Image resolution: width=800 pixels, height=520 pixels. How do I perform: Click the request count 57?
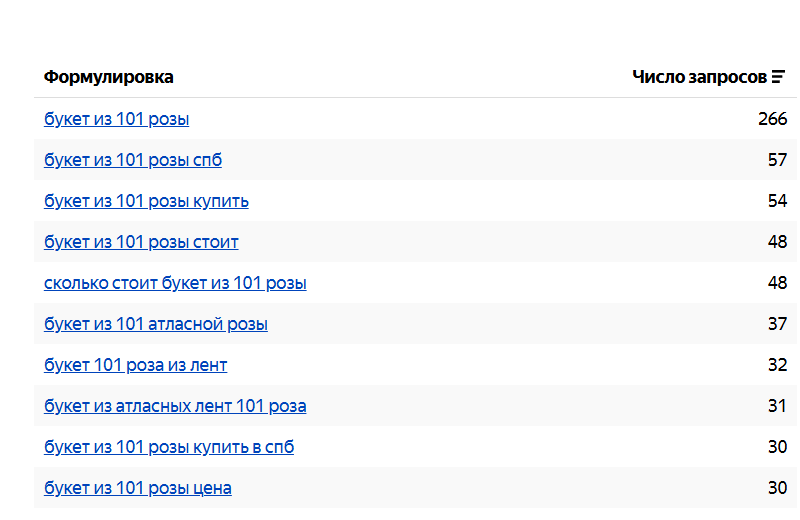777,160
